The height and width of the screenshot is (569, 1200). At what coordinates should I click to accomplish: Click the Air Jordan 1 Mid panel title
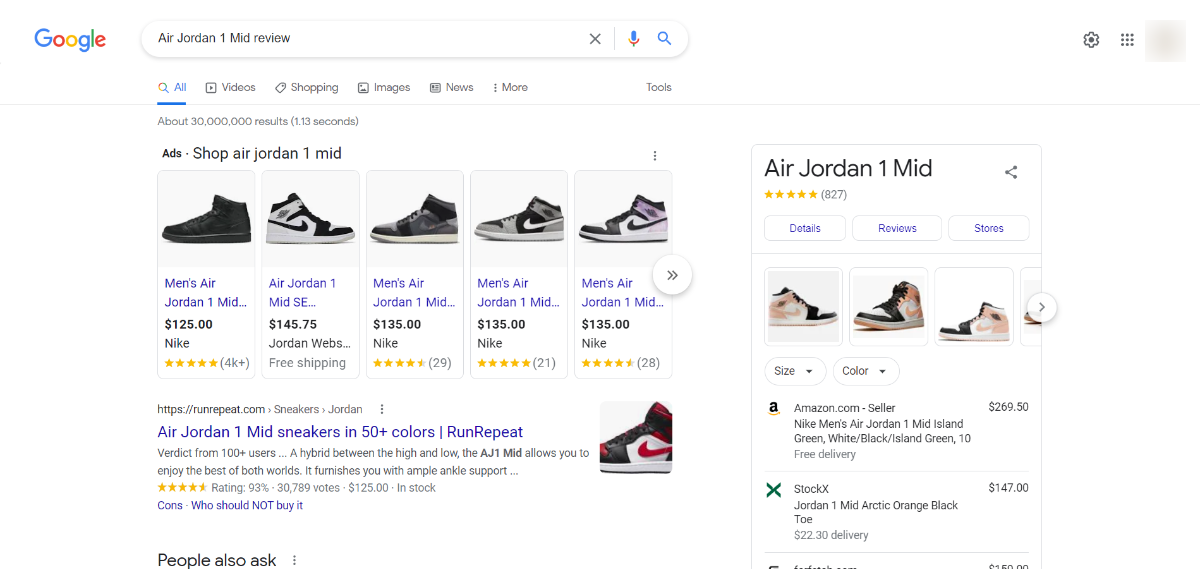coord(848,168)
